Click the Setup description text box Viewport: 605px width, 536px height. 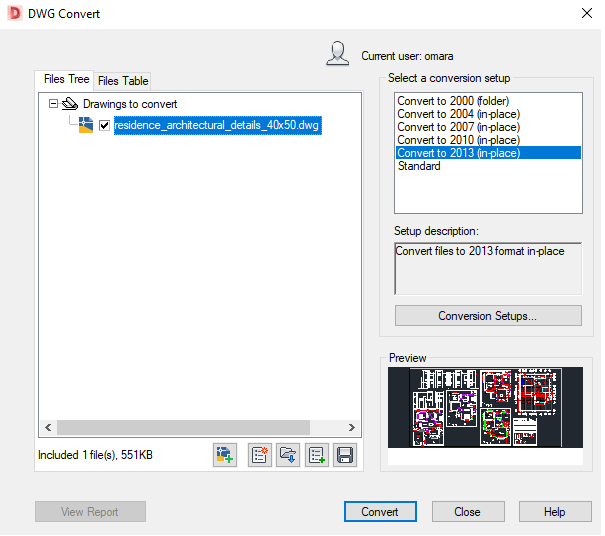(488, 269)
